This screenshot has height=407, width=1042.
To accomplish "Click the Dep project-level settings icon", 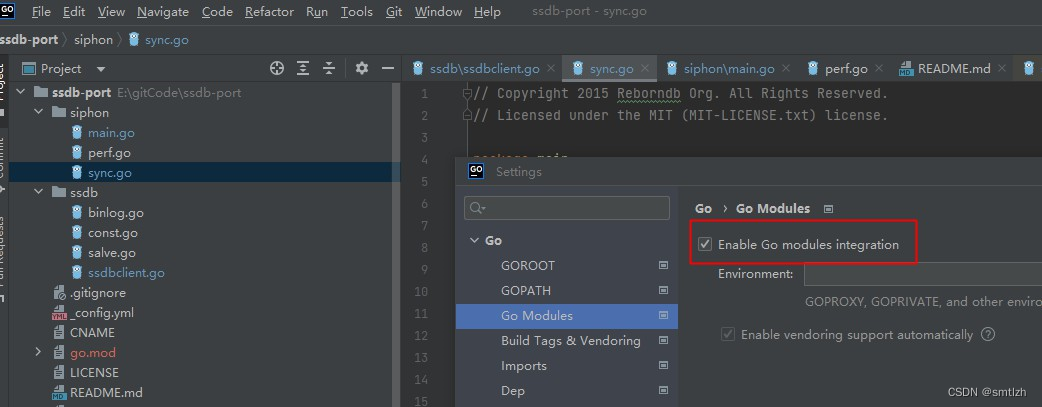I will tap(663, 391).
